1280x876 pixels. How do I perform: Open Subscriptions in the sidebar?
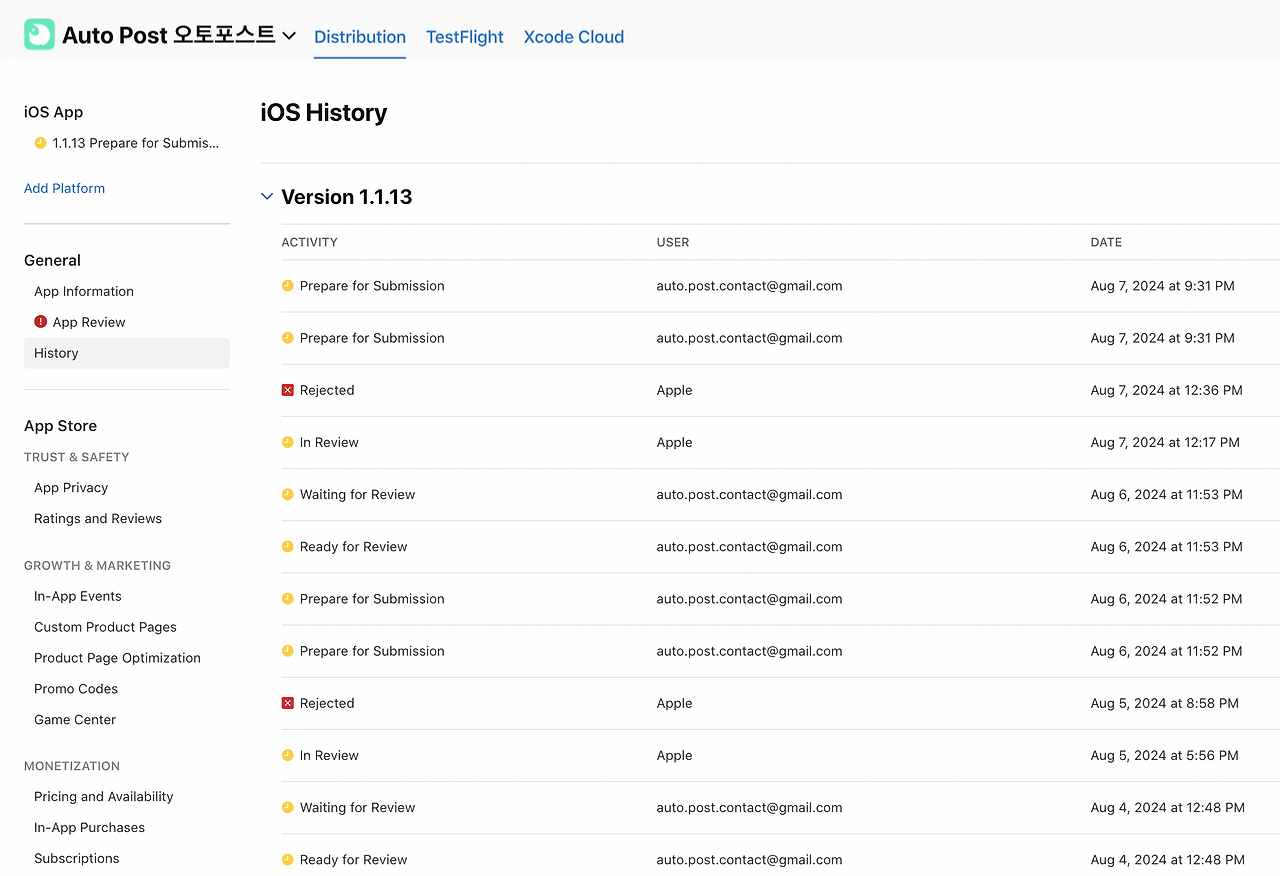click(77, 859)
